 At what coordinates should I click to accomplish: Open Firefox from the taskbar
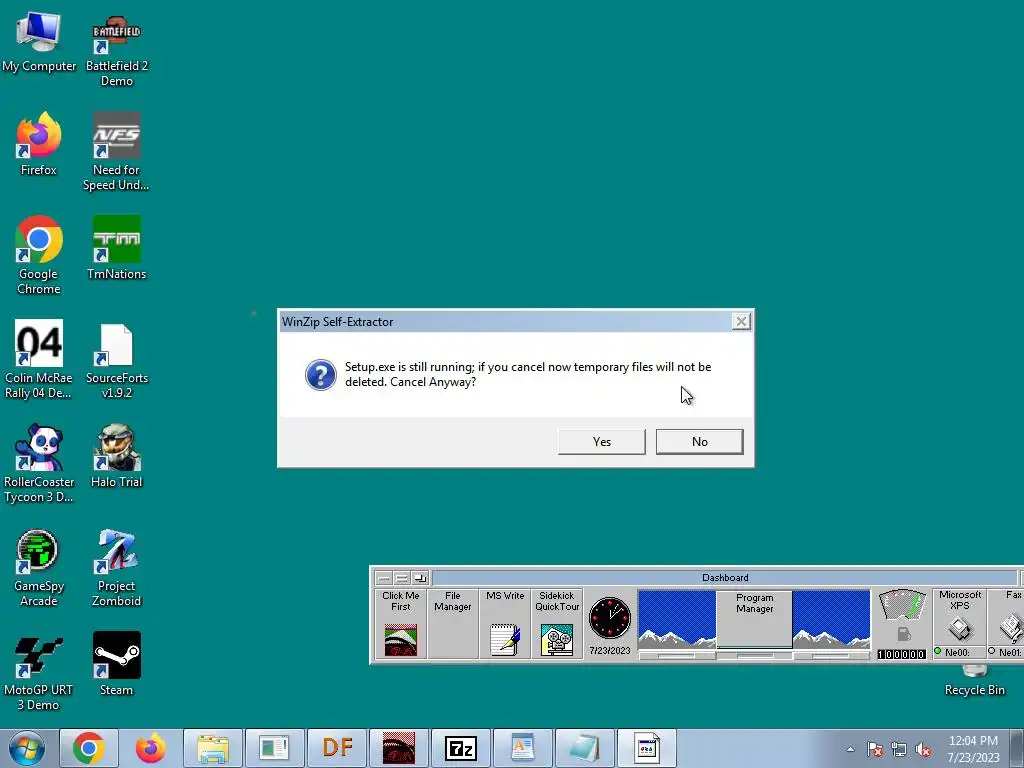coord(150,748)
